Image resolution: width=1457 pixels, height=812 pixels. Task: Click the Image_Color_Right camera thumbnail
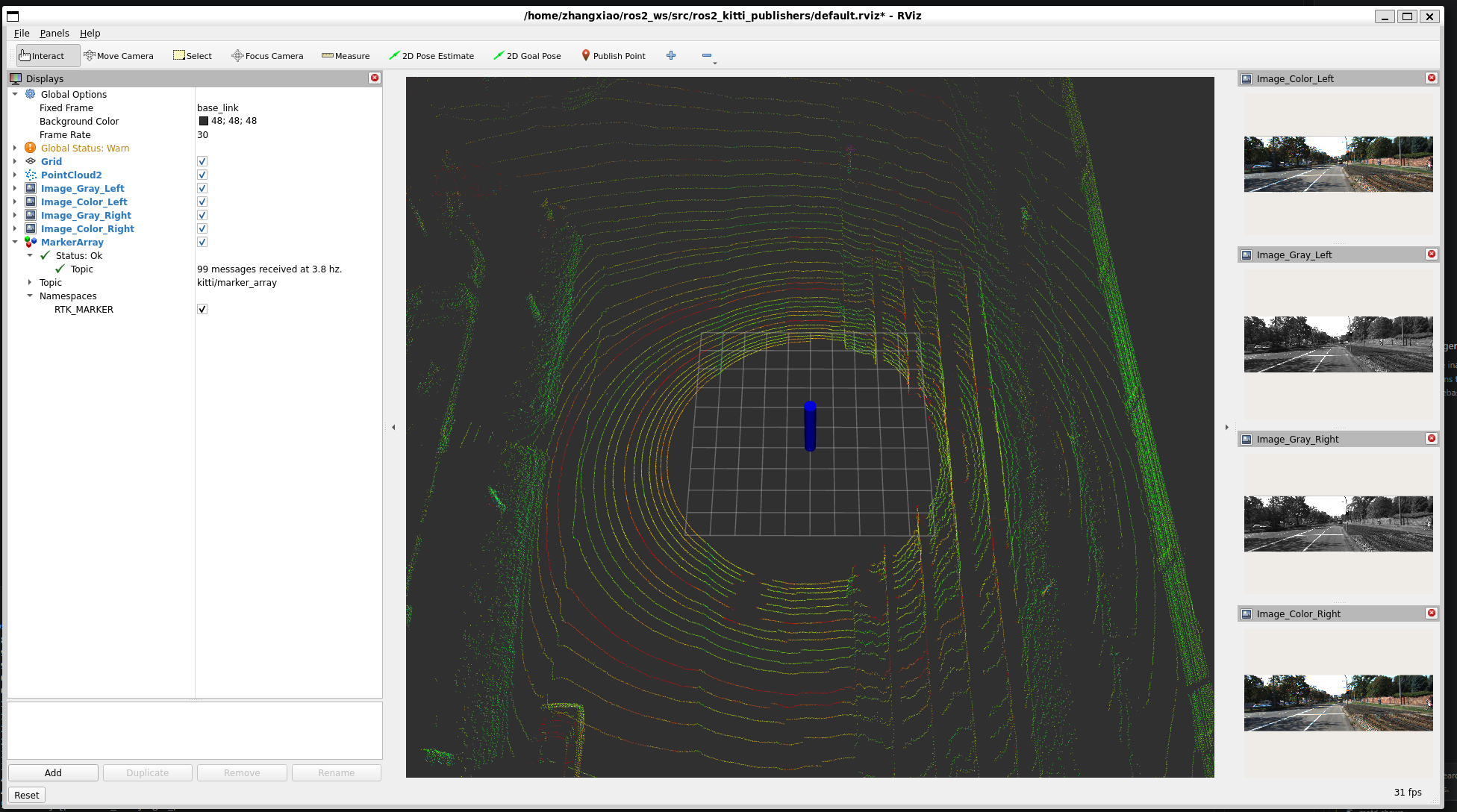click(1338, 703)
